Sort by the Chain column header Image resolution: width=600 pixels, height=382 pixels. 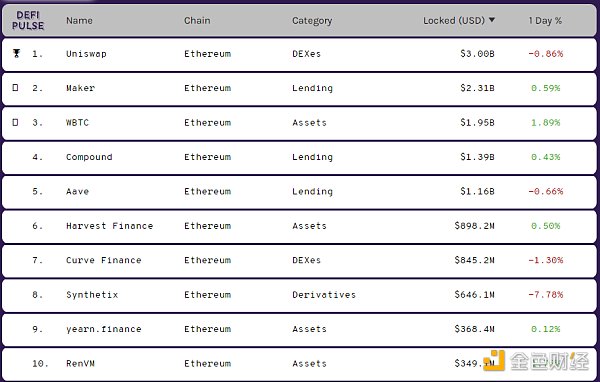click(197, 20)
